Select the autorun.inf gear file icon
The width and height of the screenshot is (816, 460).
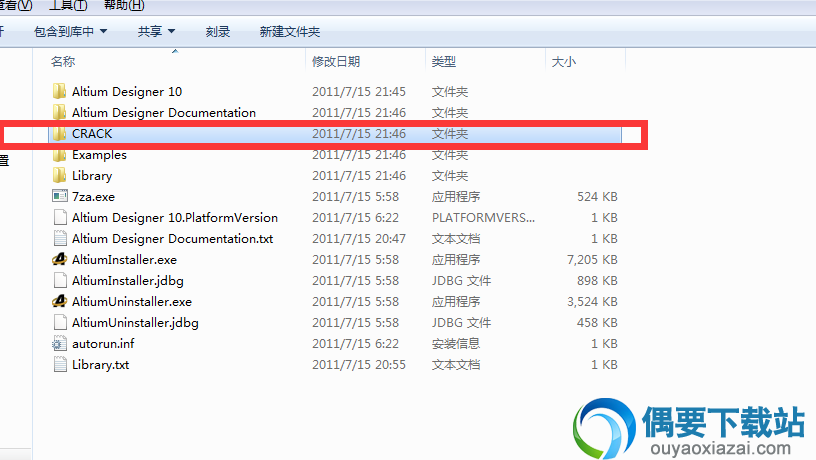59,343
